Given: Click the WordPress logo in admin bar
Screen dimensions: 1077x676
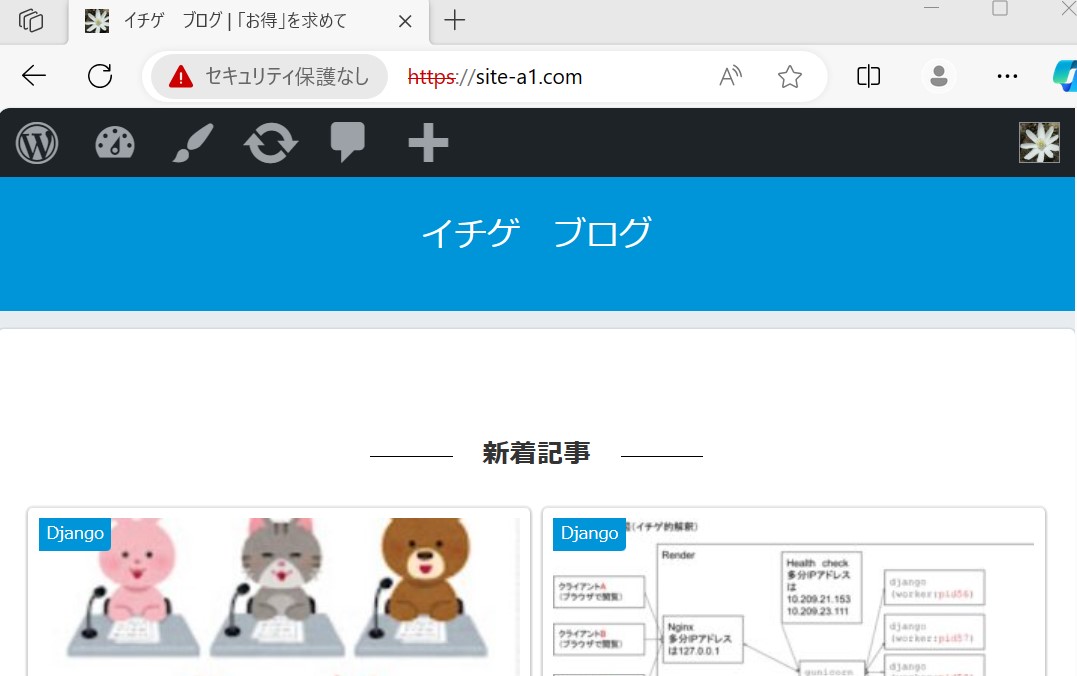Looking at the screenshot, I should [37, 144].
